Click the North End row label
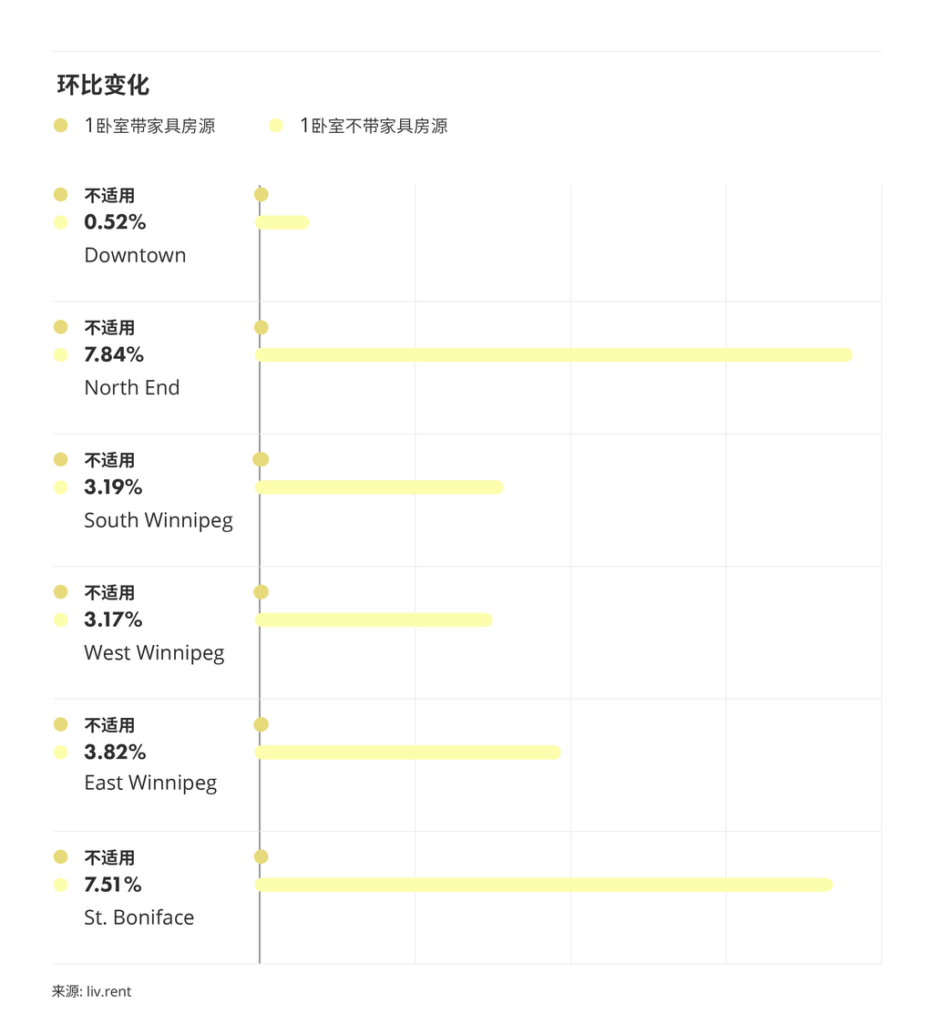 click(132, 387)
